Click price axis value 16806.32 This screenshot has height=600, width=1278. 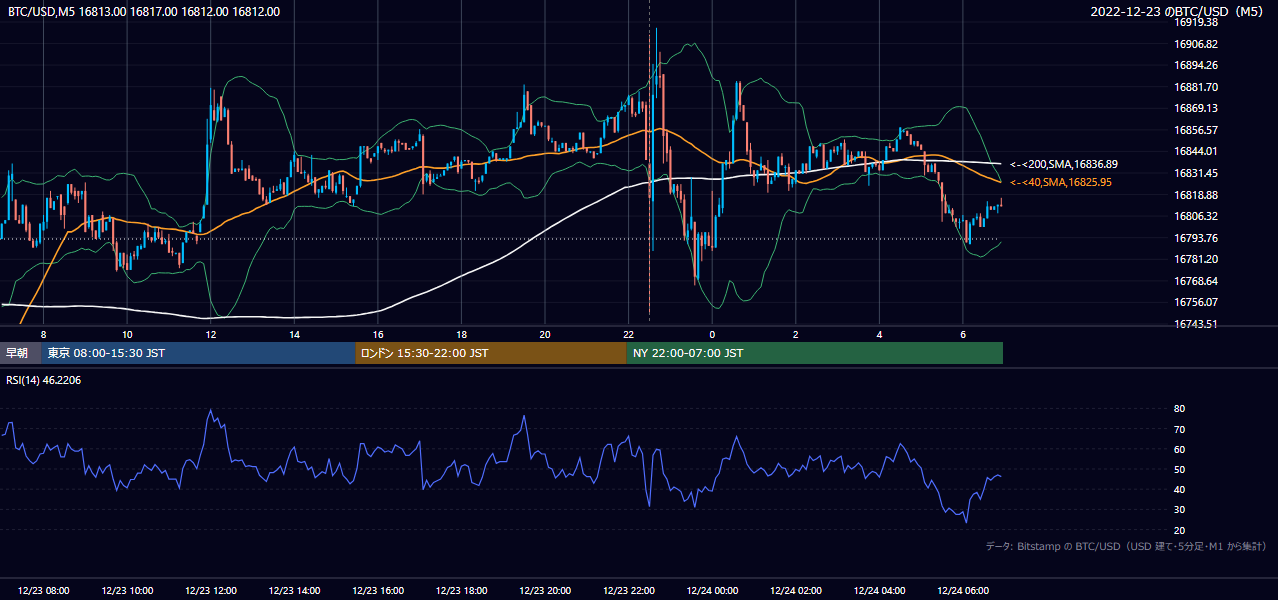1195,216
